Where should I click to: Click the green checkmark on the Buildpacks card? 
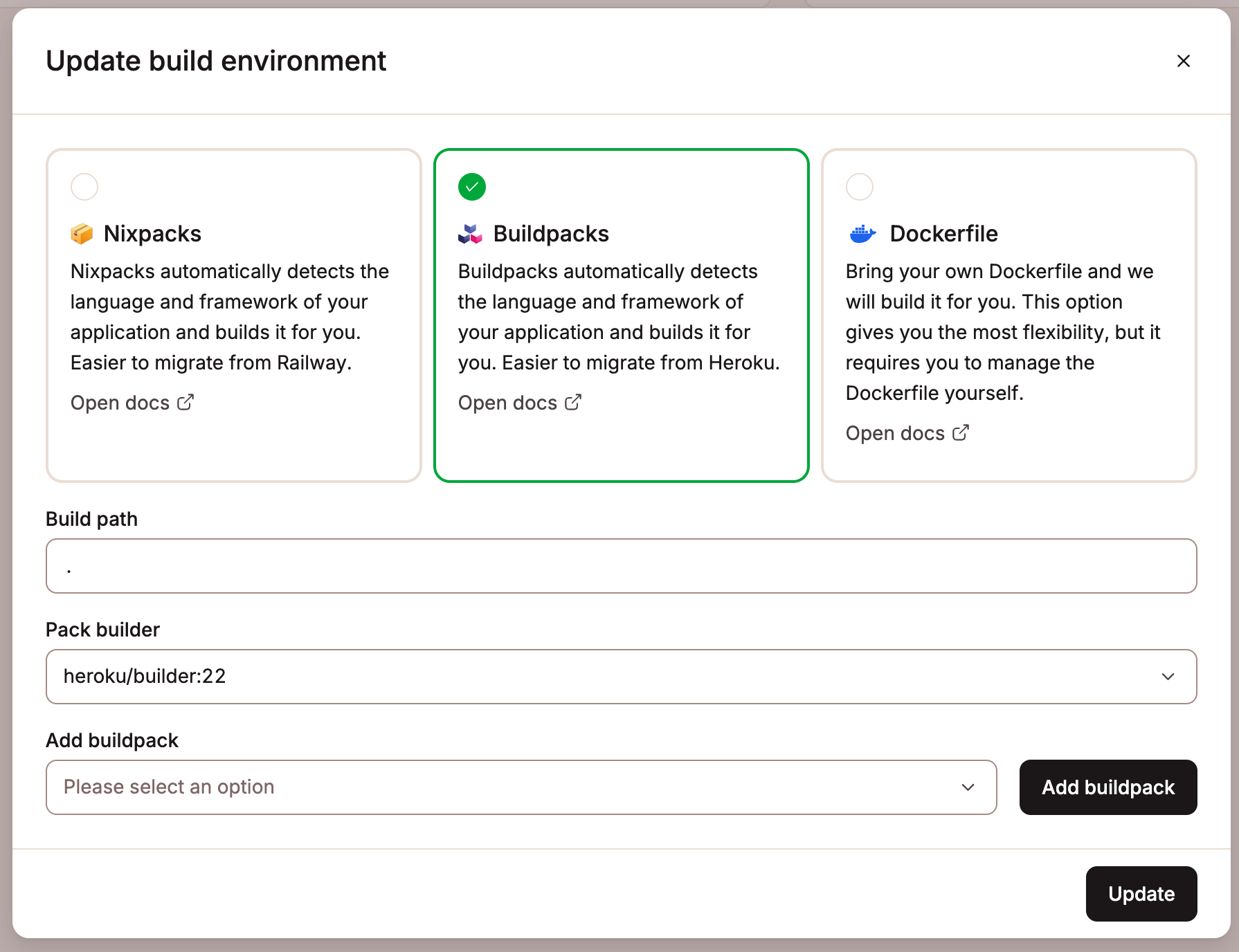click(x=471, y=186)
